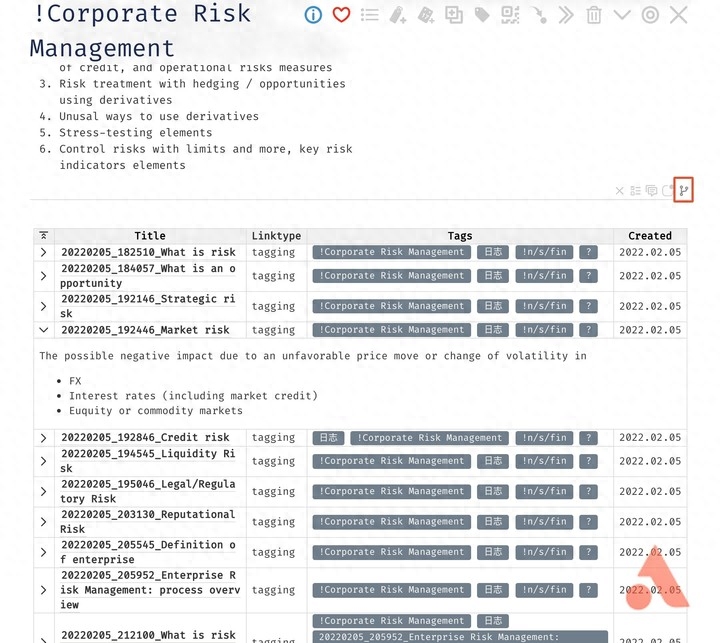Image resolution: width=720 pixels, height=643 pixels.
Task: Open tiddler info panel icon
Action: pos(313,15)
